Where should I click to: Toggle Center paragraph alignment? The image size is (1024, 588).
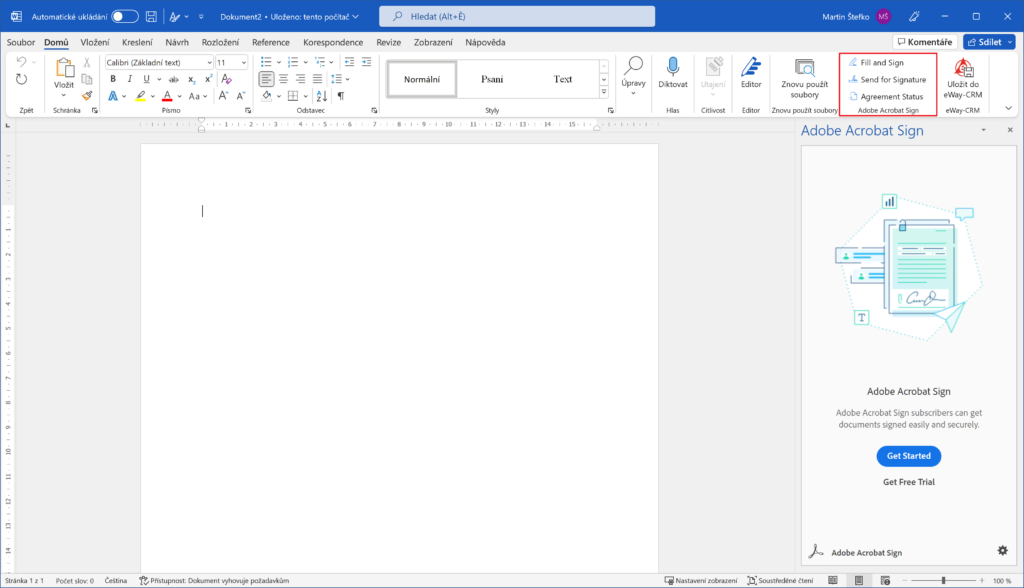283,79
